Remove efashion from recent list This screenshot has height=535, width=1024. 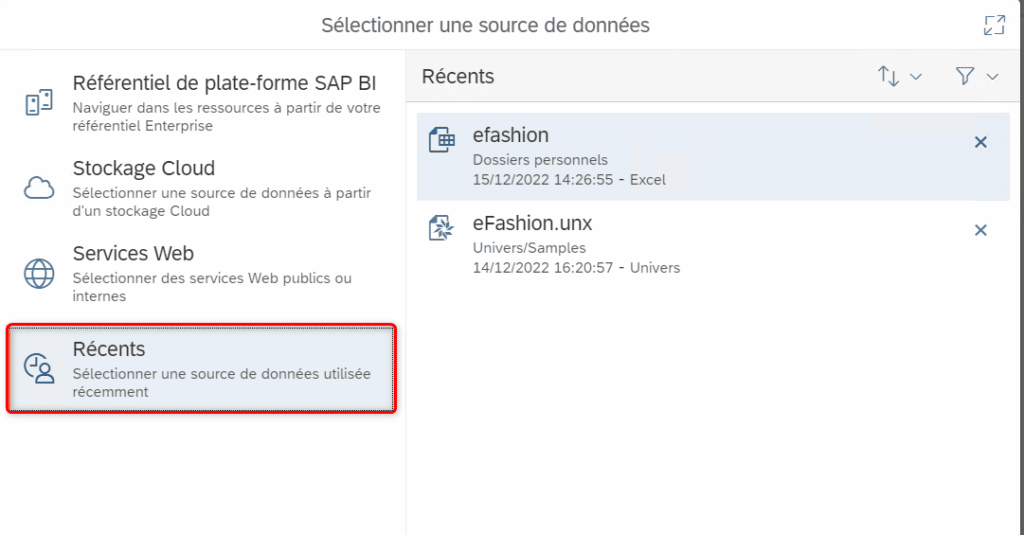[980, 142]
